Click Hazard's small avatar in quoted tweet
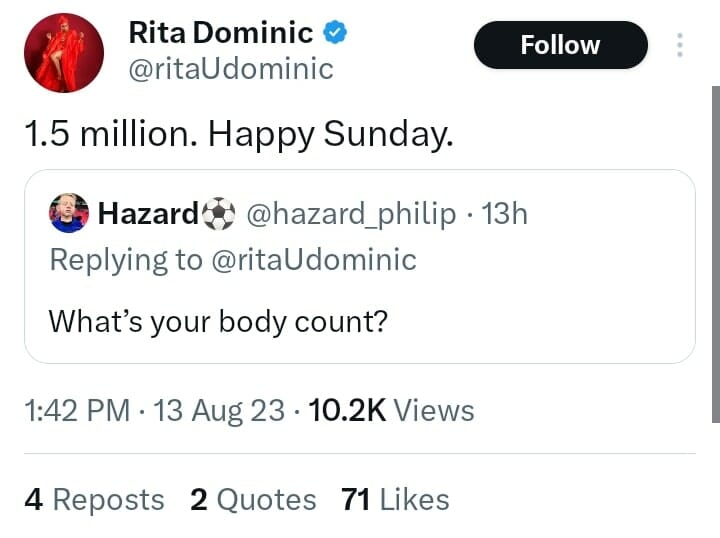The width and height of the screenshot is (720, 538). 69,213
